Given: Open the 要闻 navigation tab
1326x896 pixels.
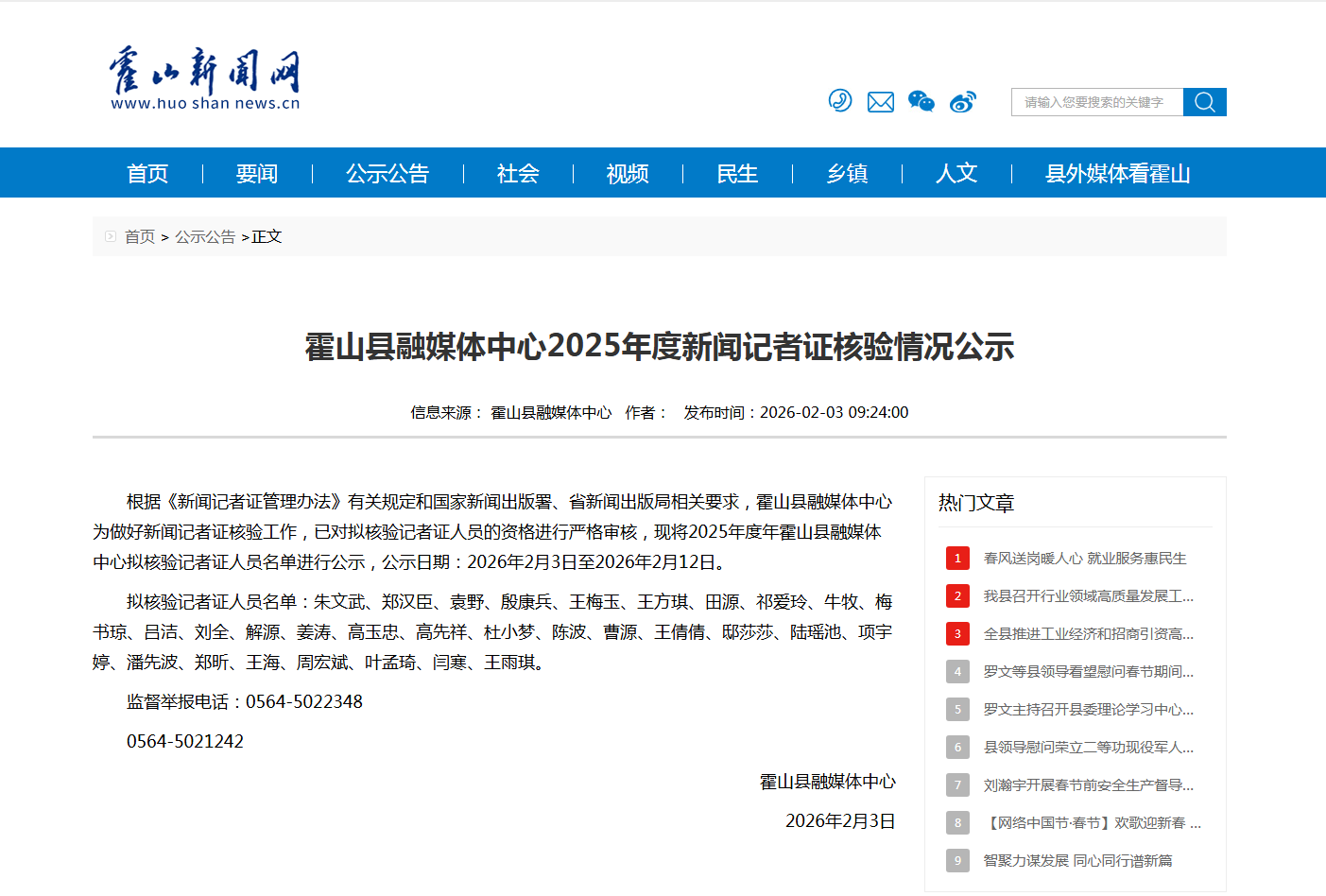Looking at the screenshot, I should [x=257, y=173].
